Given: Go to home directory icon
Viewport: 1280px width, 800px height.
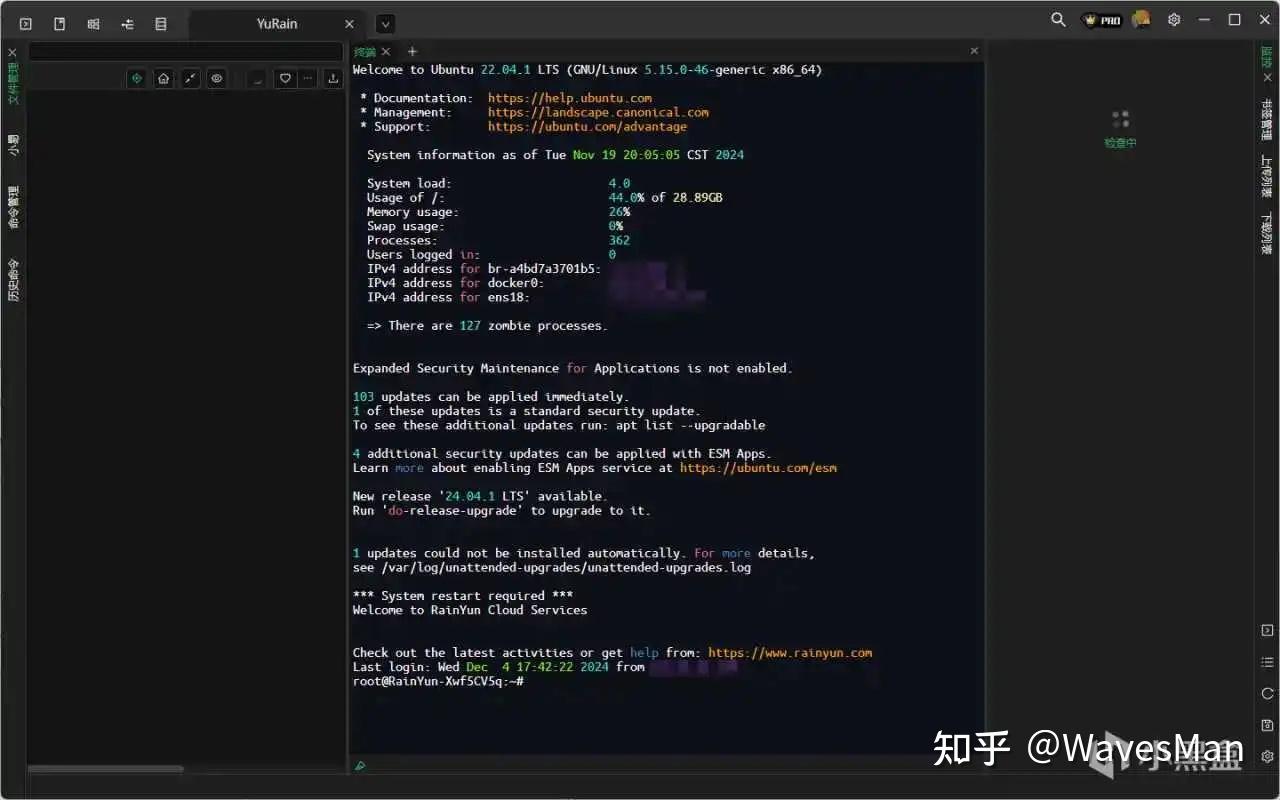Looking at the screenshot, I should point(163,78).
